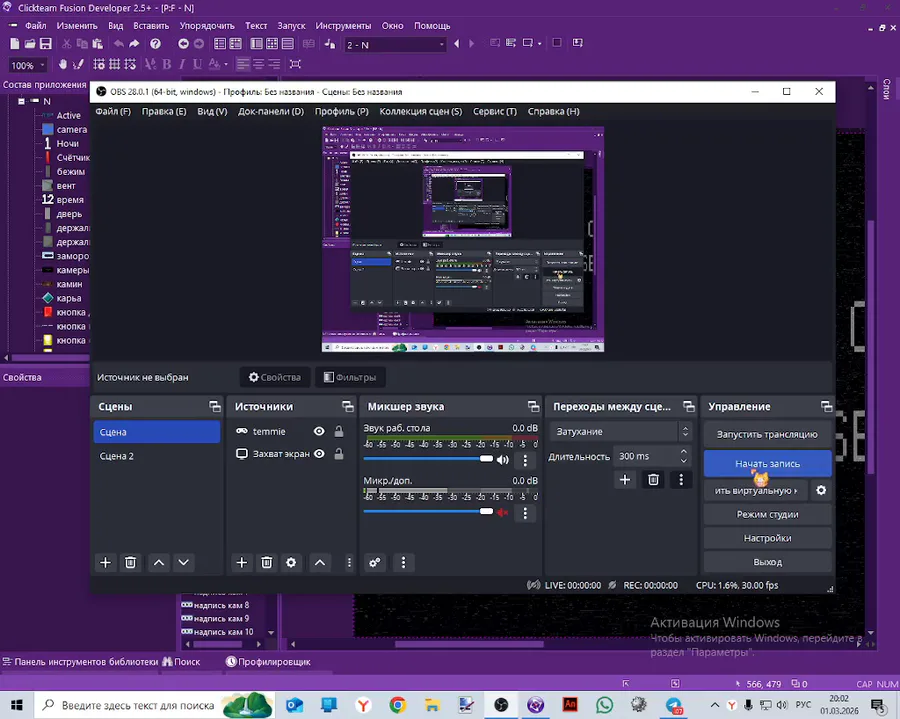
Task: Mute desktop audio speaker icon
Action: tap(503, 460)
